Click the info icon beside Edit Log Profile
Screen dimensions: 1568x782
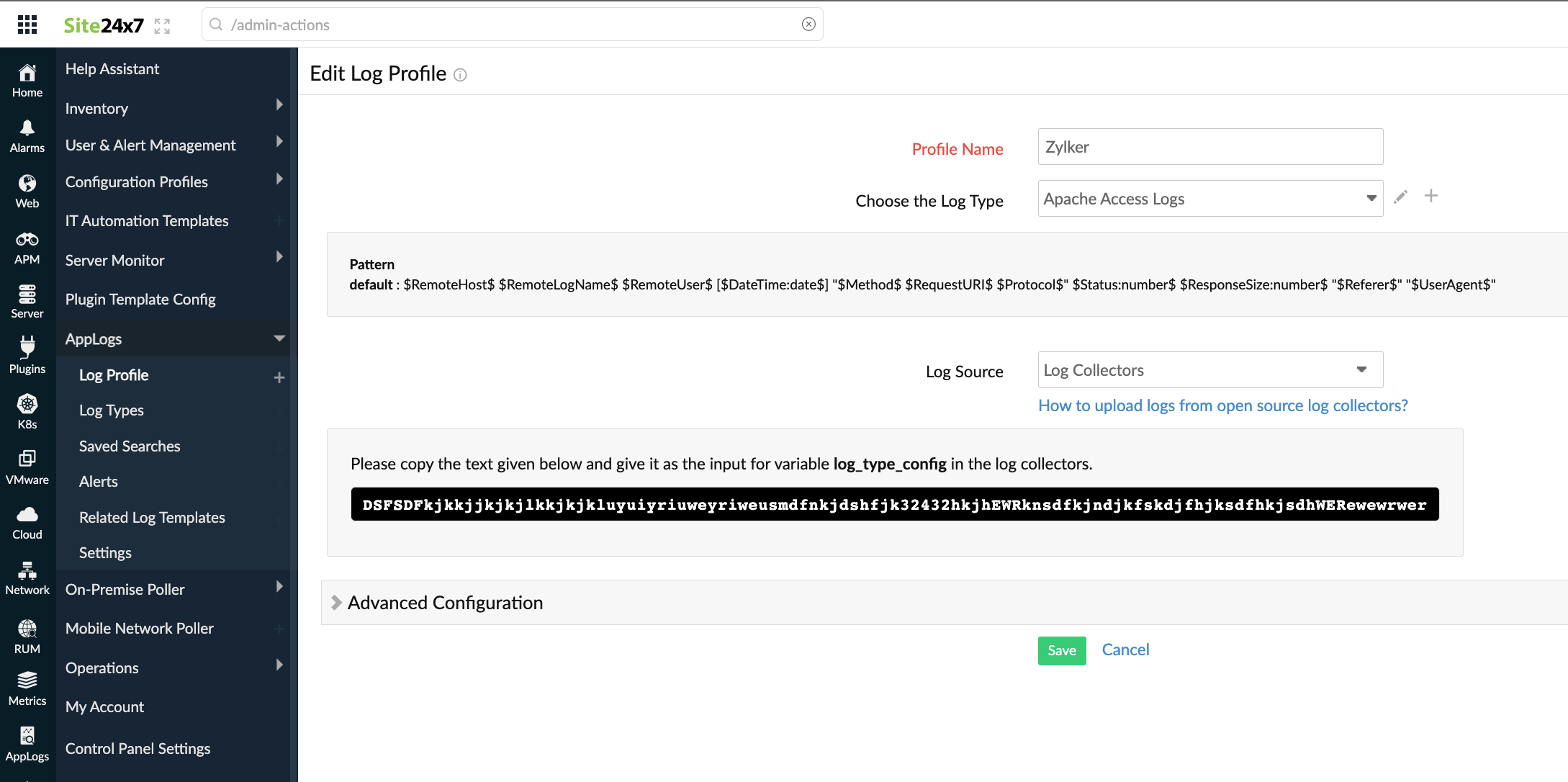tap(461, 75)
